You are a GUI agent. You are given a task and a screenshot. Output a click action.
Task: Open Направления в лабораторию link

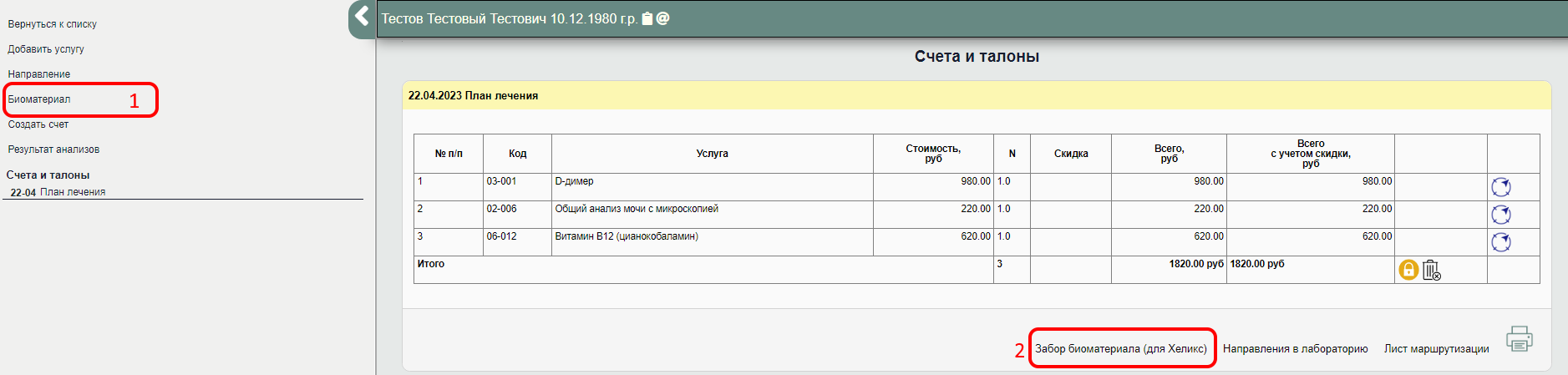click(1295, 349)
